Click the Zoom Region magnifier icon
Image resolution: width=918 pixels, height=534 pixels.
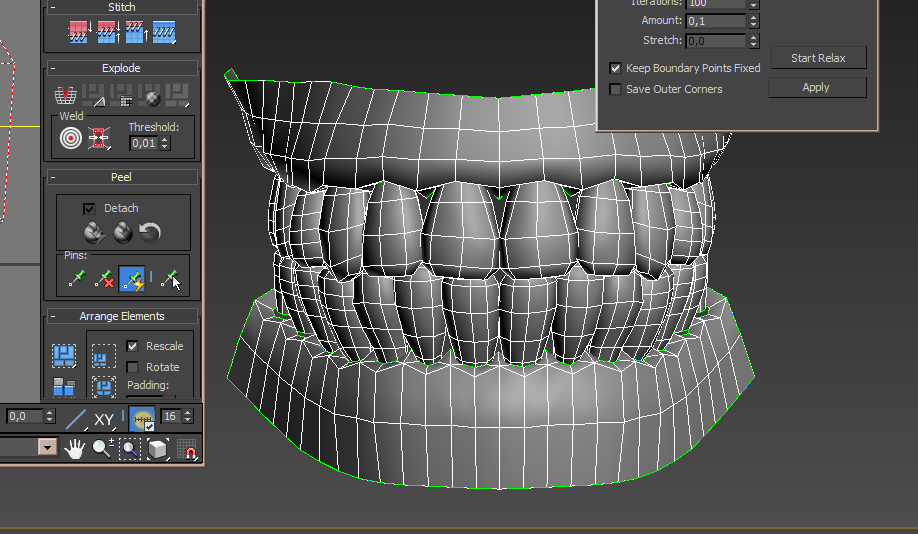(x=130, y=448)
